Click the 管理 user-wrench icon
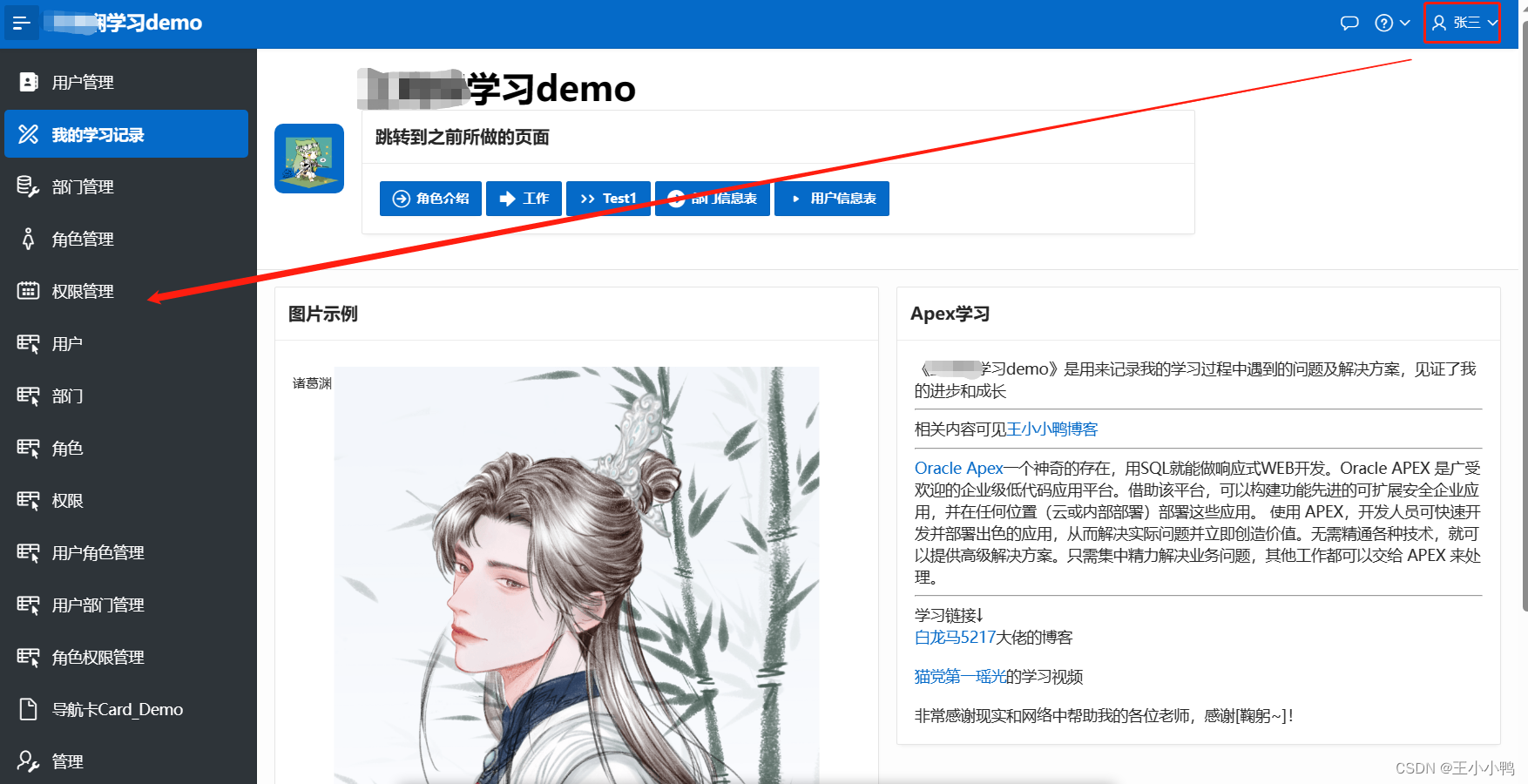The height and width of the screenshot is (784, 1528). [x=29, y=761]
